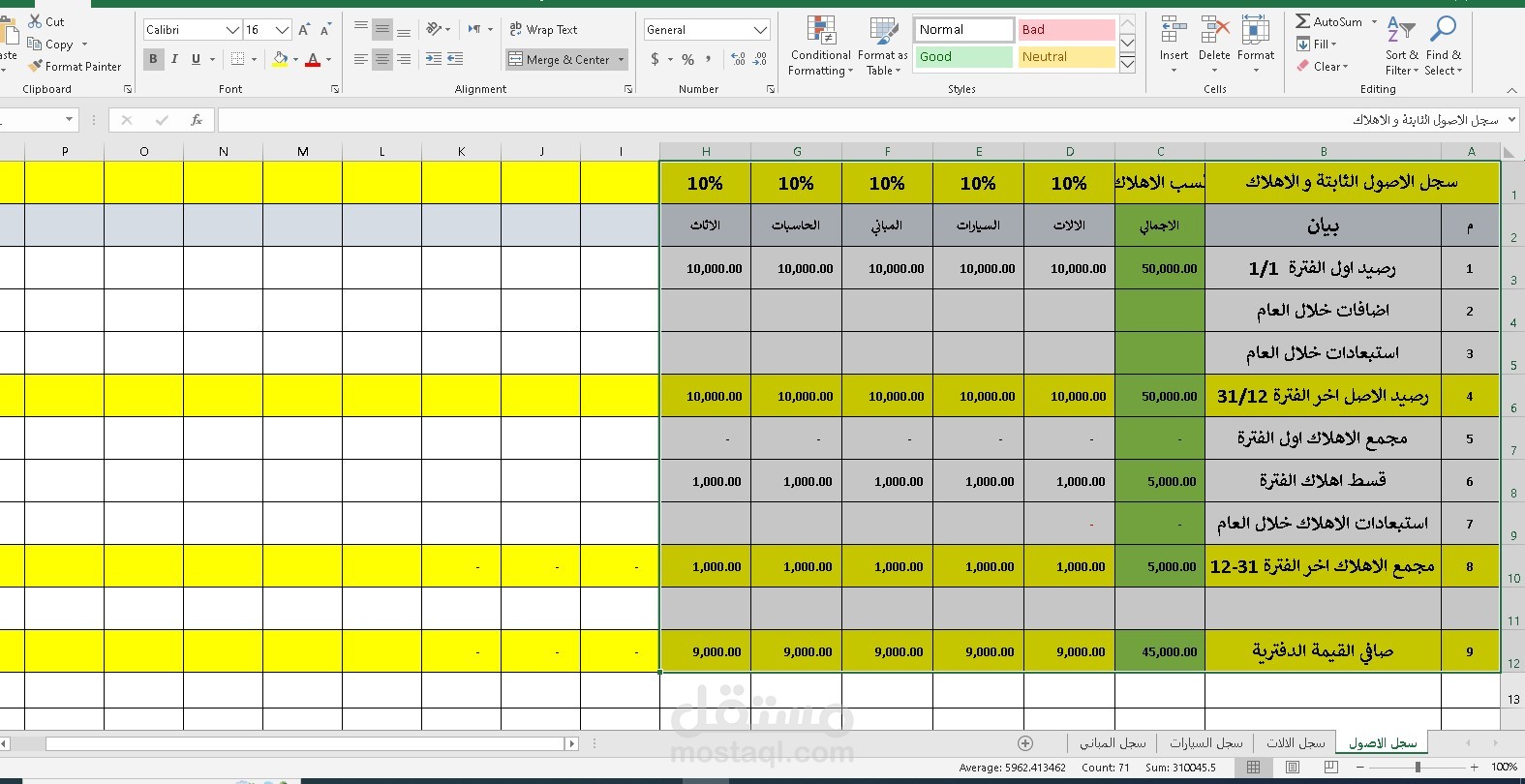Expand the AutoSum dropdown arrow
1525x784 pixels.
pos(1374,21)
